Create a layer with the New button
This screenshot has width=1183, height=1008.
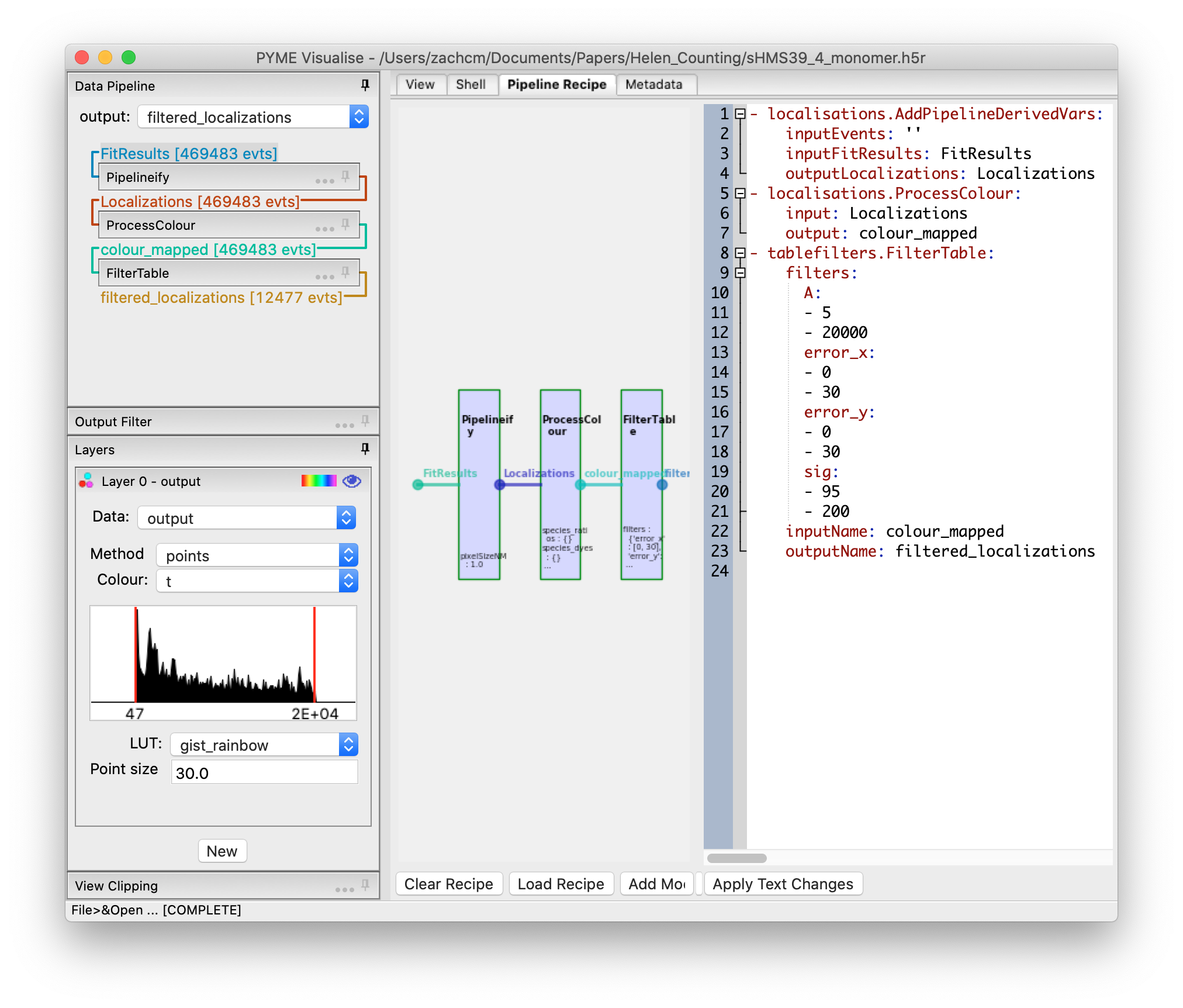[222, 851]
